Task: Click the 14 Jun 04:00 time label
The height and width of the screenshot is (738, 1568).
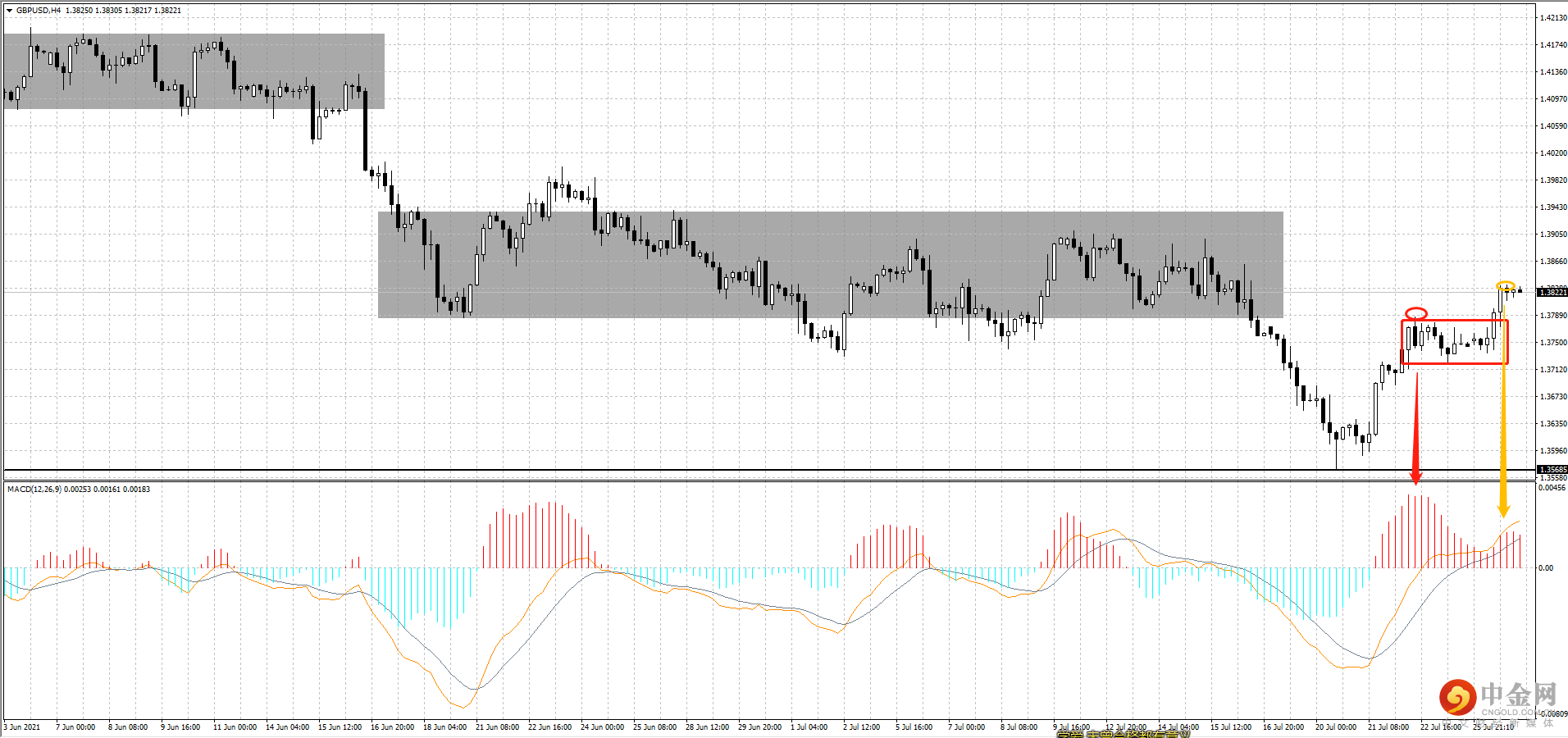Action: [x=287, y=727]
